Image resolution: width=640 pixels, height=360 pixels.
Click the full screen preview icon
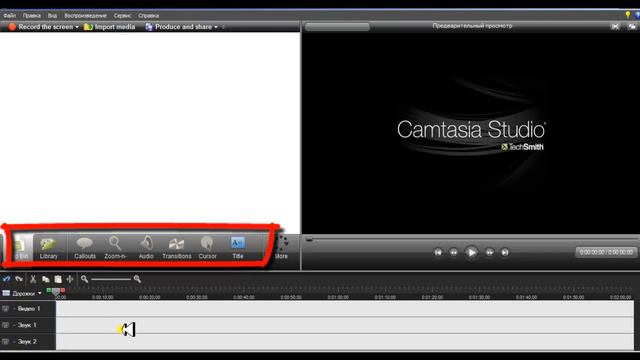click(x=615, y=27)
